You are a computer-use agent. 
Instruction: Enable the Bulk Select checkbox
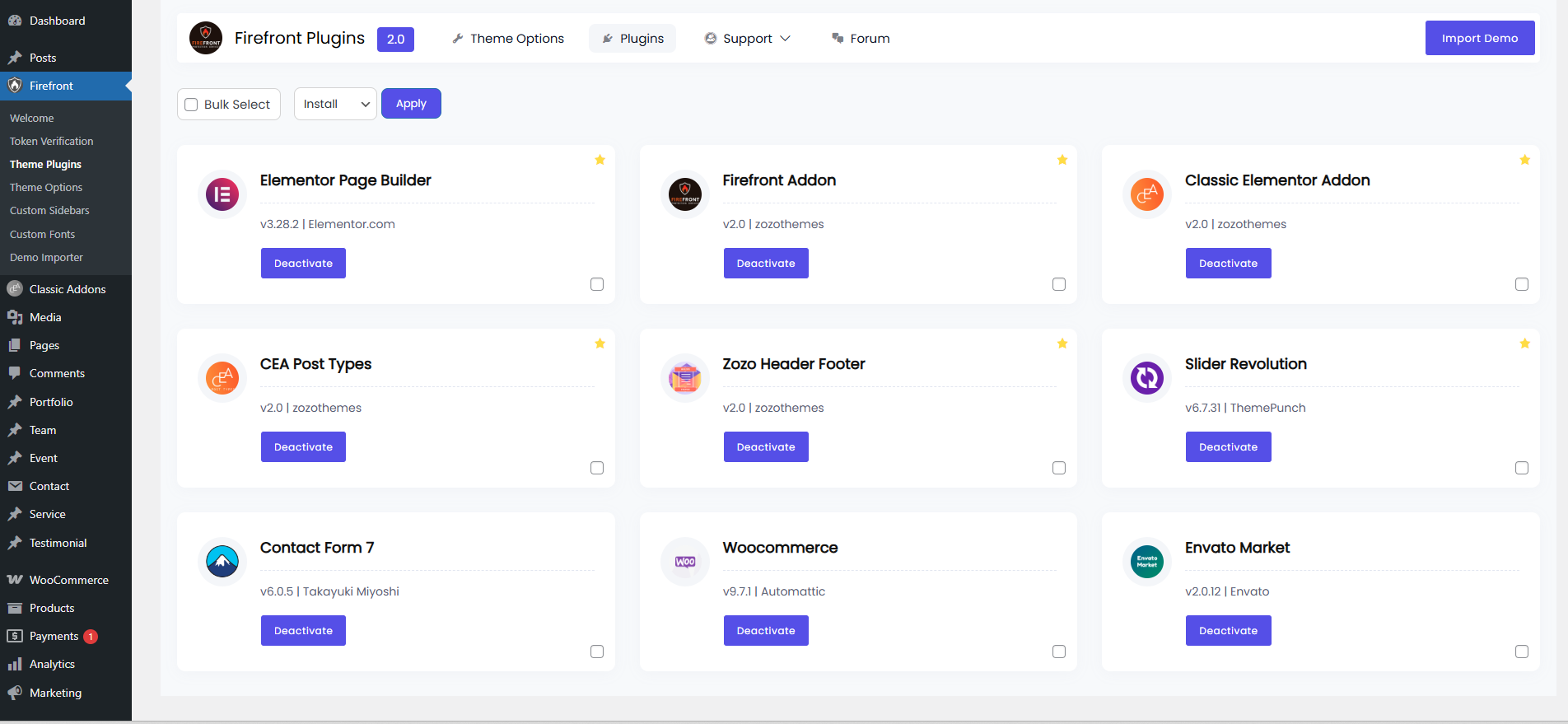click(x=192, y=105)
